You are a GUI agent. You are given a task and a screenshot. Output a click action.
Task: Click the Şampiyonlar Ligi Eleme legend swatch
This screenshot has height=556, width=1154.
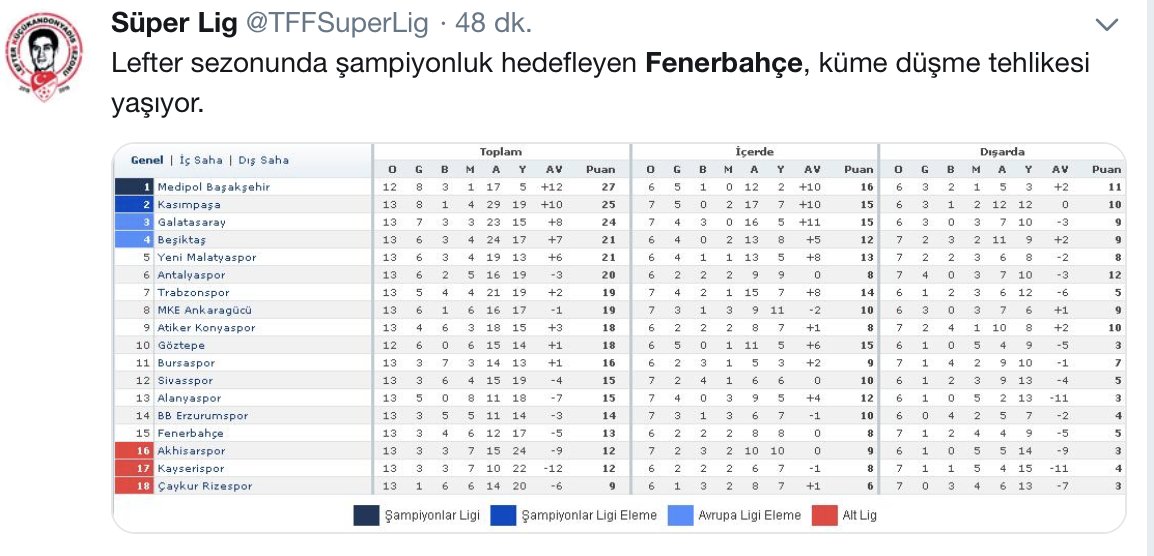503,515
